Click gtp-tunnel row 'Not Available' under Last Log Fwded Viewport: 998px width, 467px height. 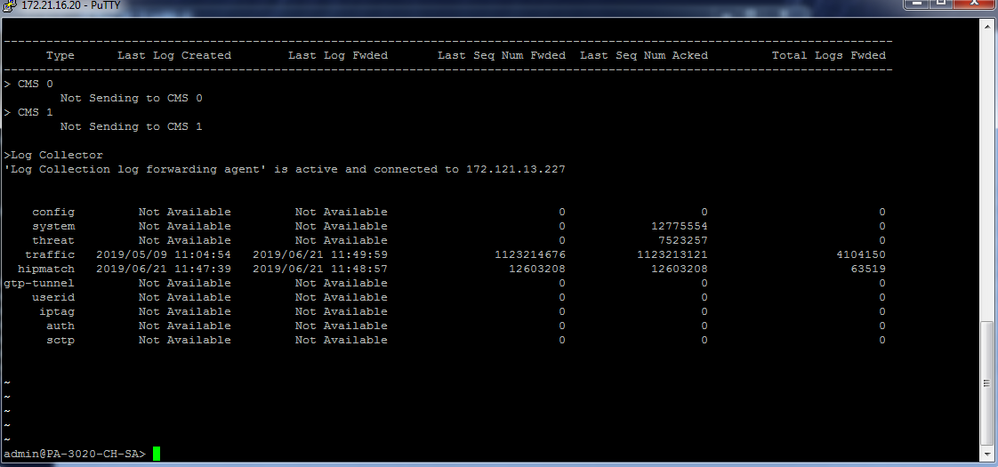coord(341,283)
